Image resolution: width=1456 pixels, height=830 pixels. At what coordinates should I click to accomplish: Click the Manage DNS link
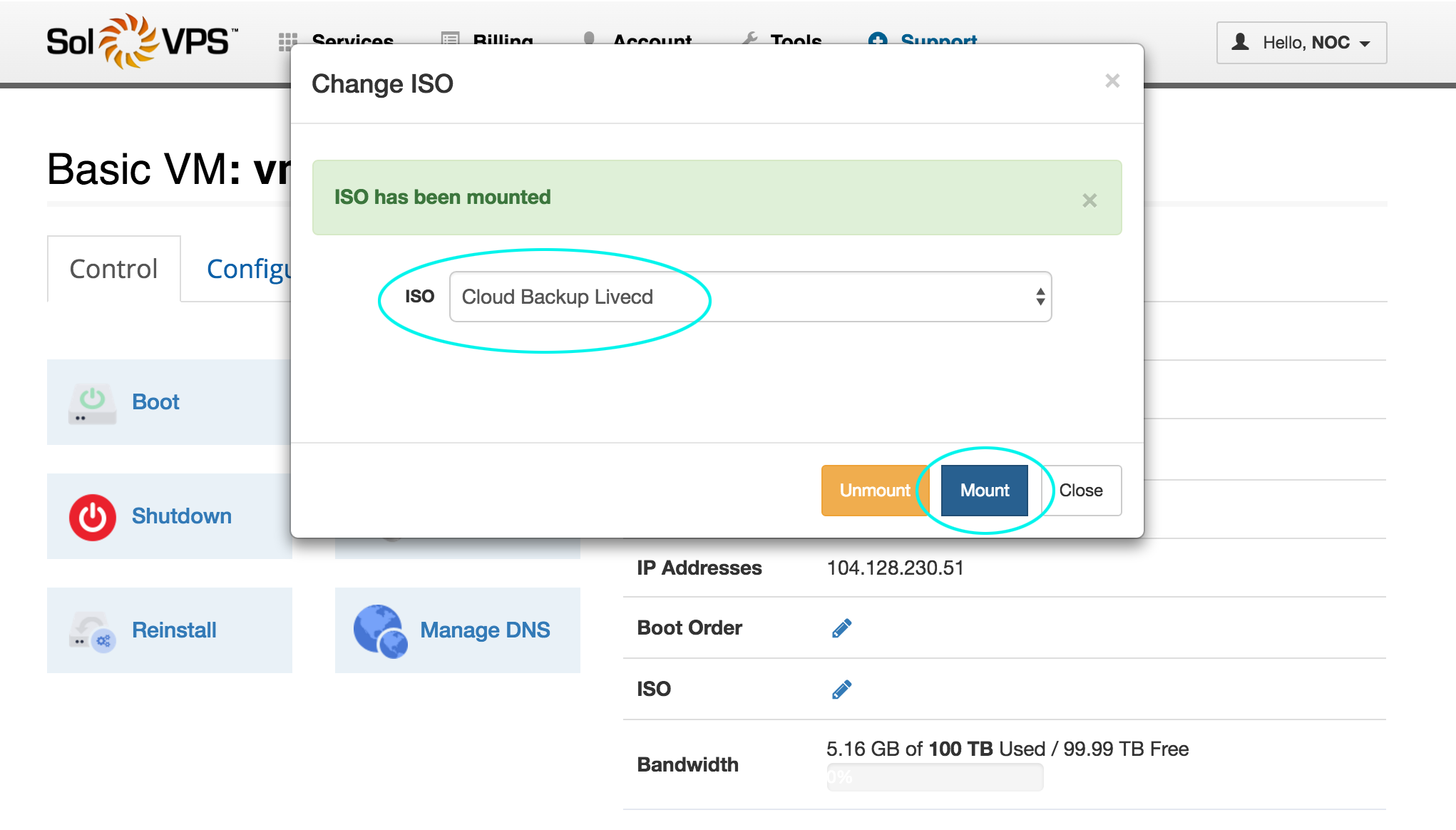pos(485,630)
